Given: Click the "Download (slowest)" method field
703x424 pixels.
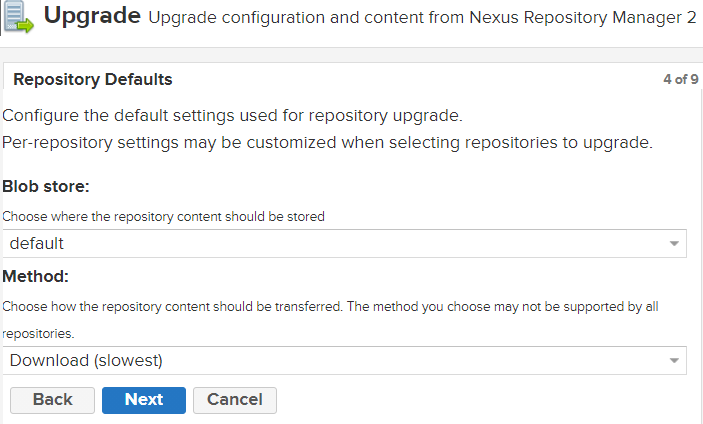Looking at the screenshot, I should (x=330, y=360).
